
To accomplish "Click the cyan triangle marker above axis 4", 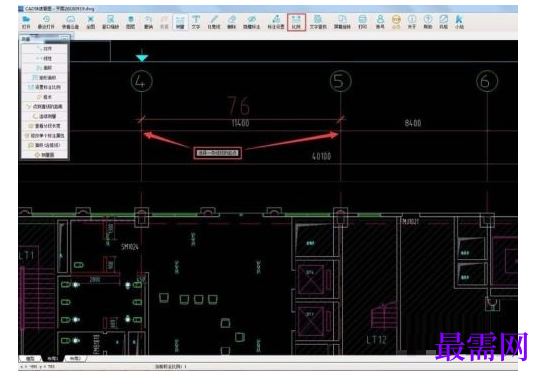I will (142, 58).
